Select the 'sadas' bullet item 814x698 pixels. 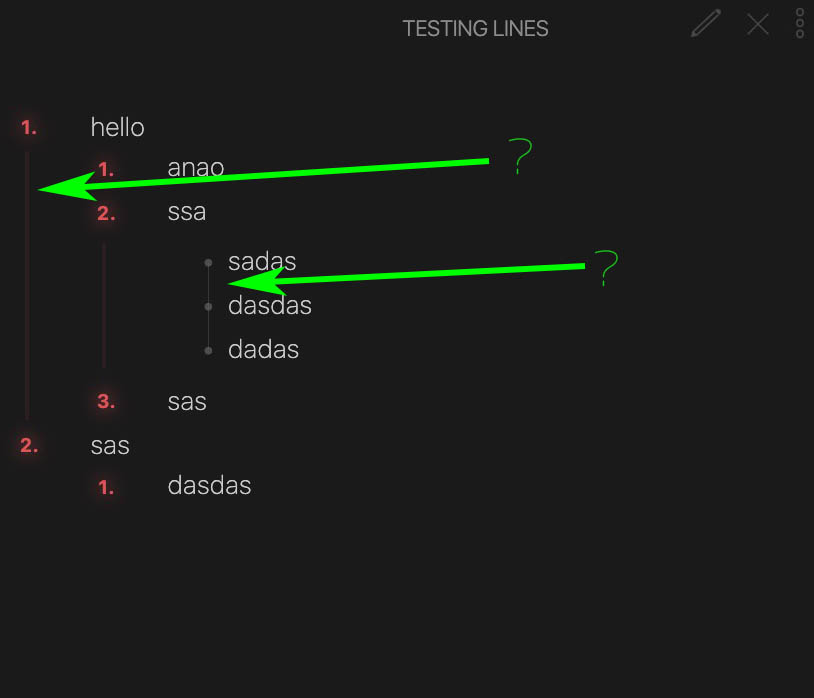tap(262, 261)
